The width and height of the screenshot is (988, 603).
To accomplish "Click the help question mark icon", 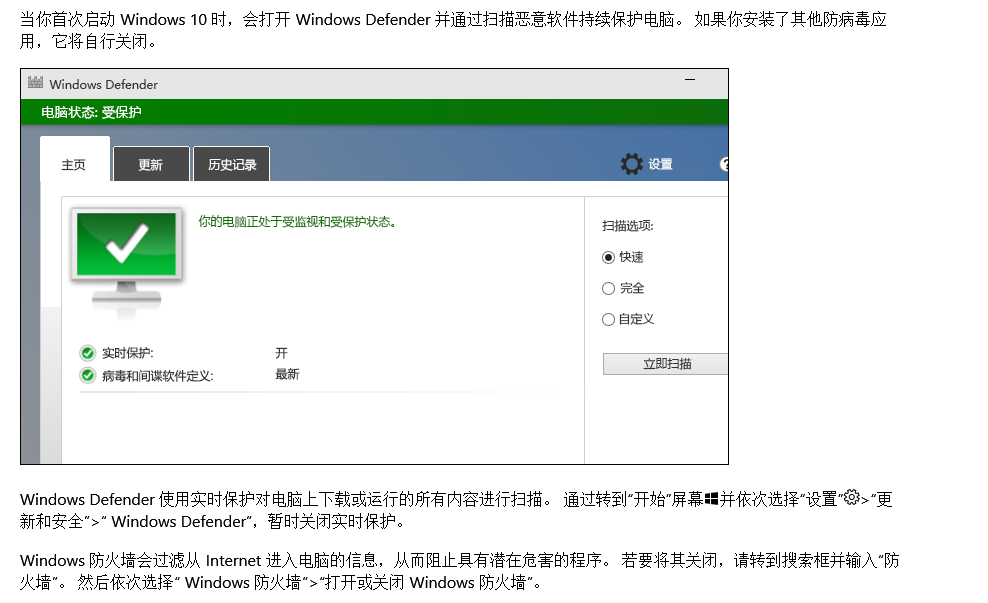I will coord(724,164).
